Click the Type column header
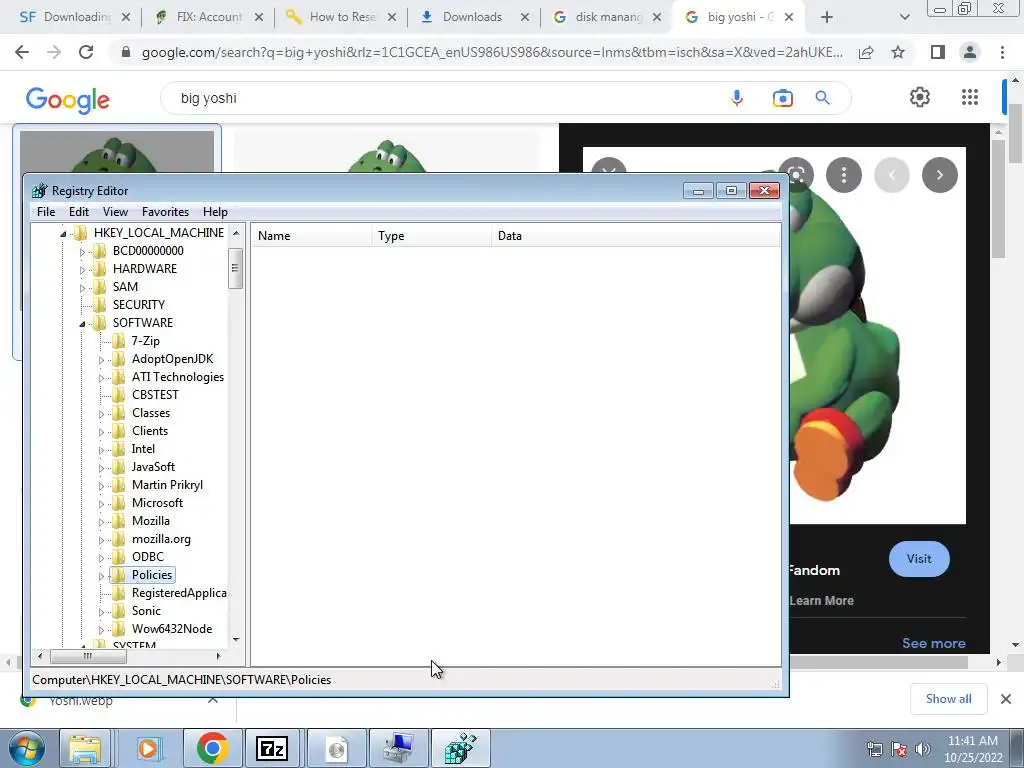 click(432, 236)
